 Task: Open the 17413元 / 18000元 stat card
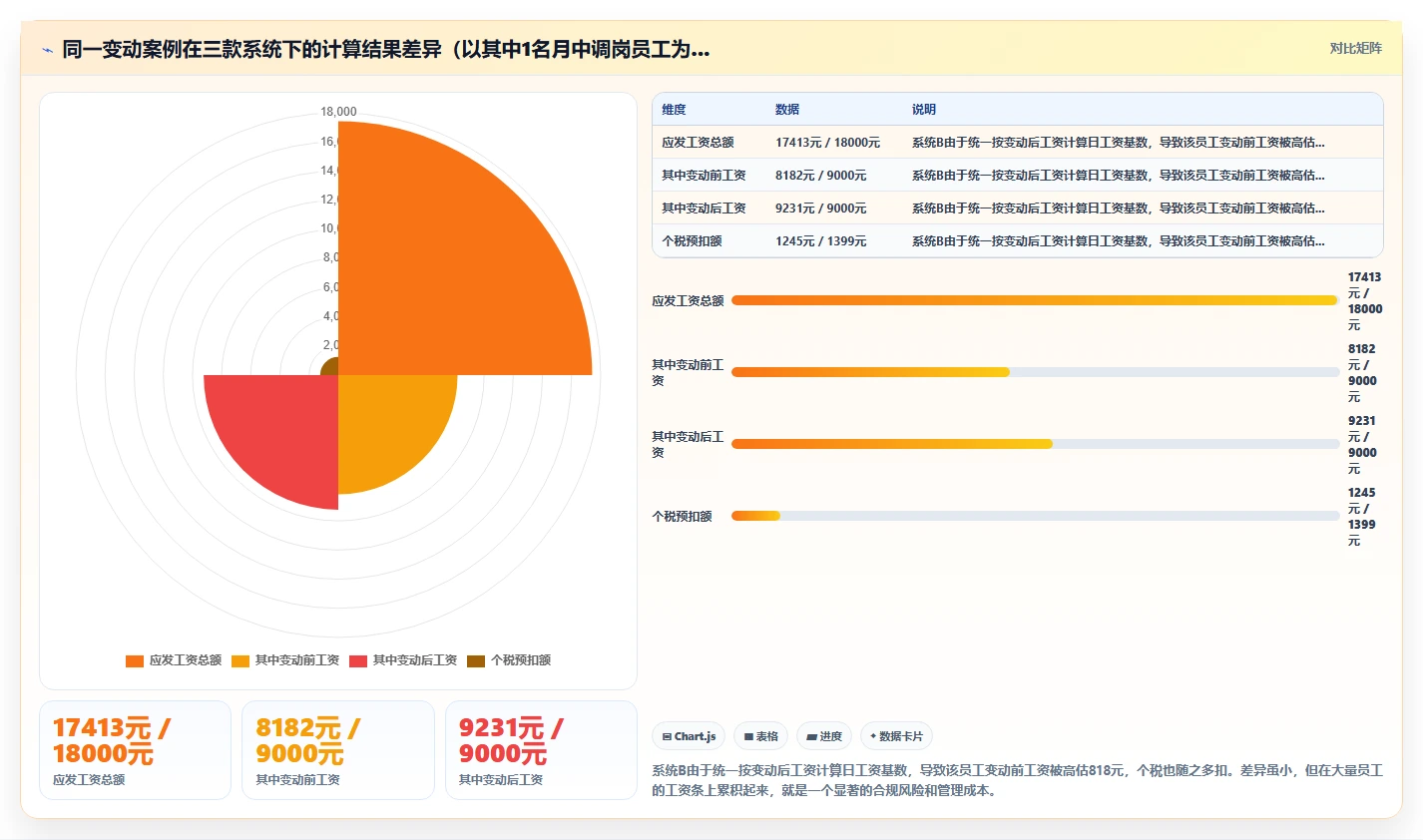(x=135, y=750)
